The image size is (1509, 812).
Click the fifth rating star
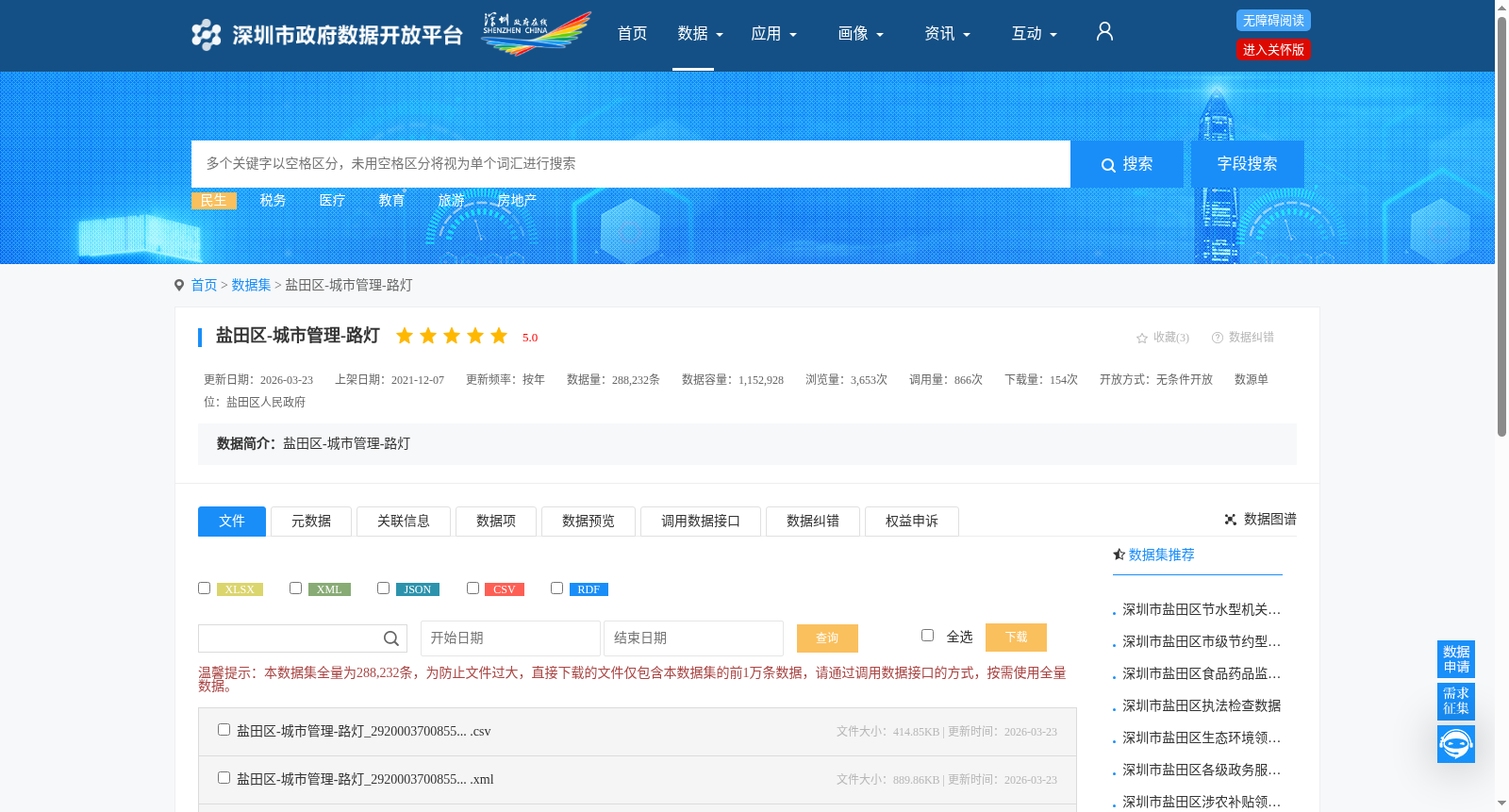point(499,336)
